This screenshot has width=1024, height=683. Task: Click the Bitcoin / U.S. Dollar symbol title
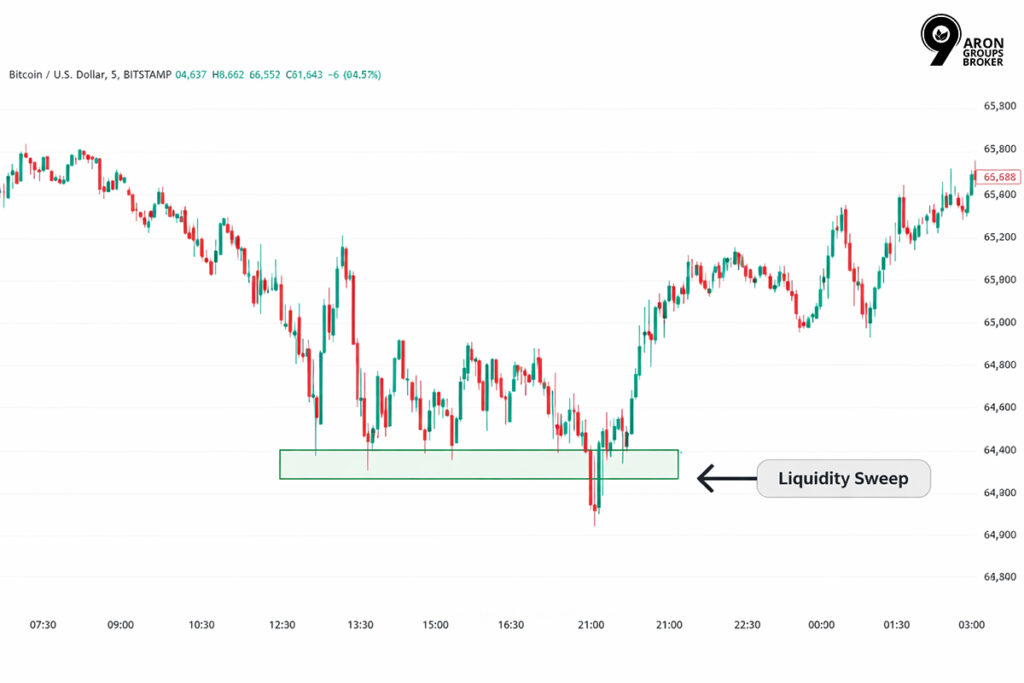point(56,75)
